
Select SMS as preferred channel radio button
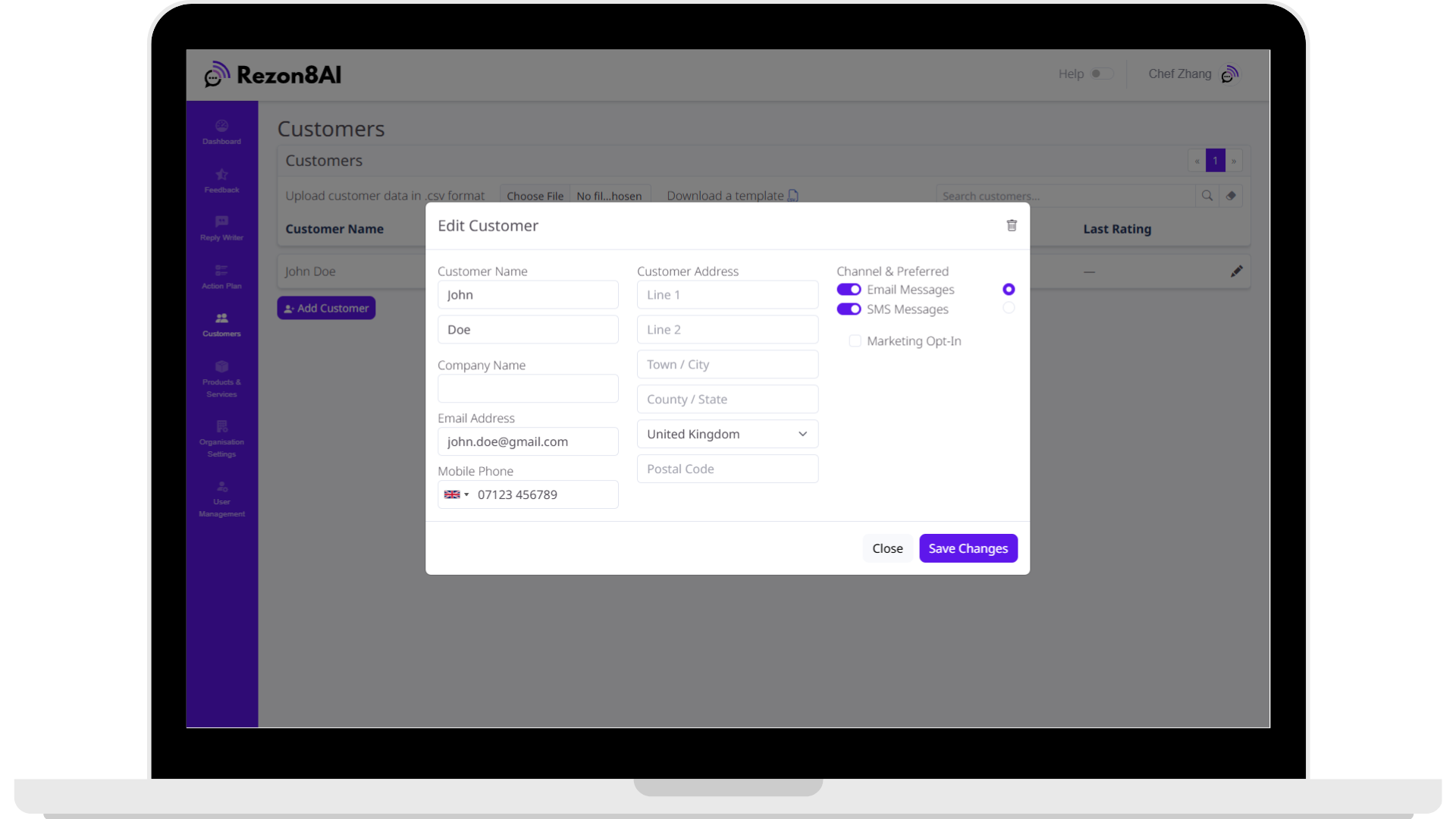1008,308
